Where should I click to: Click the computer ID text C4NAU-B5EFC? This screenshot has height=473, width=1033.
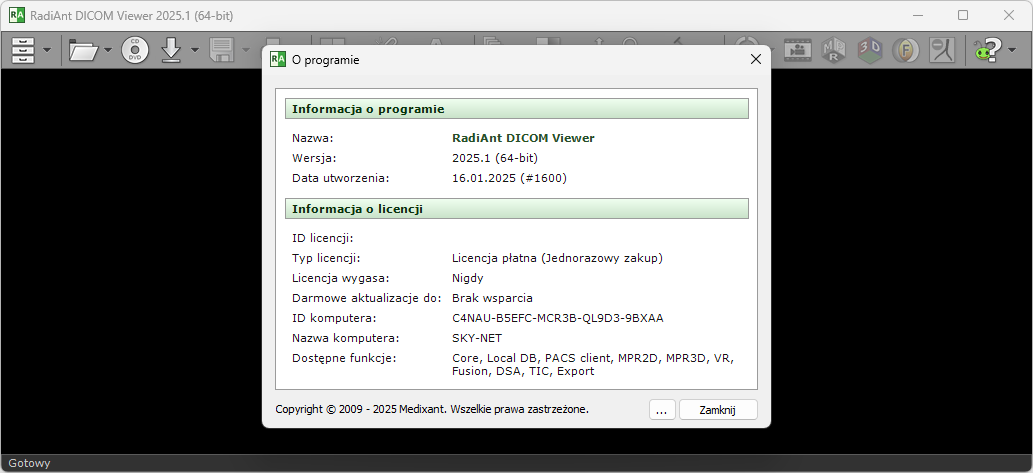pos(557,318)
